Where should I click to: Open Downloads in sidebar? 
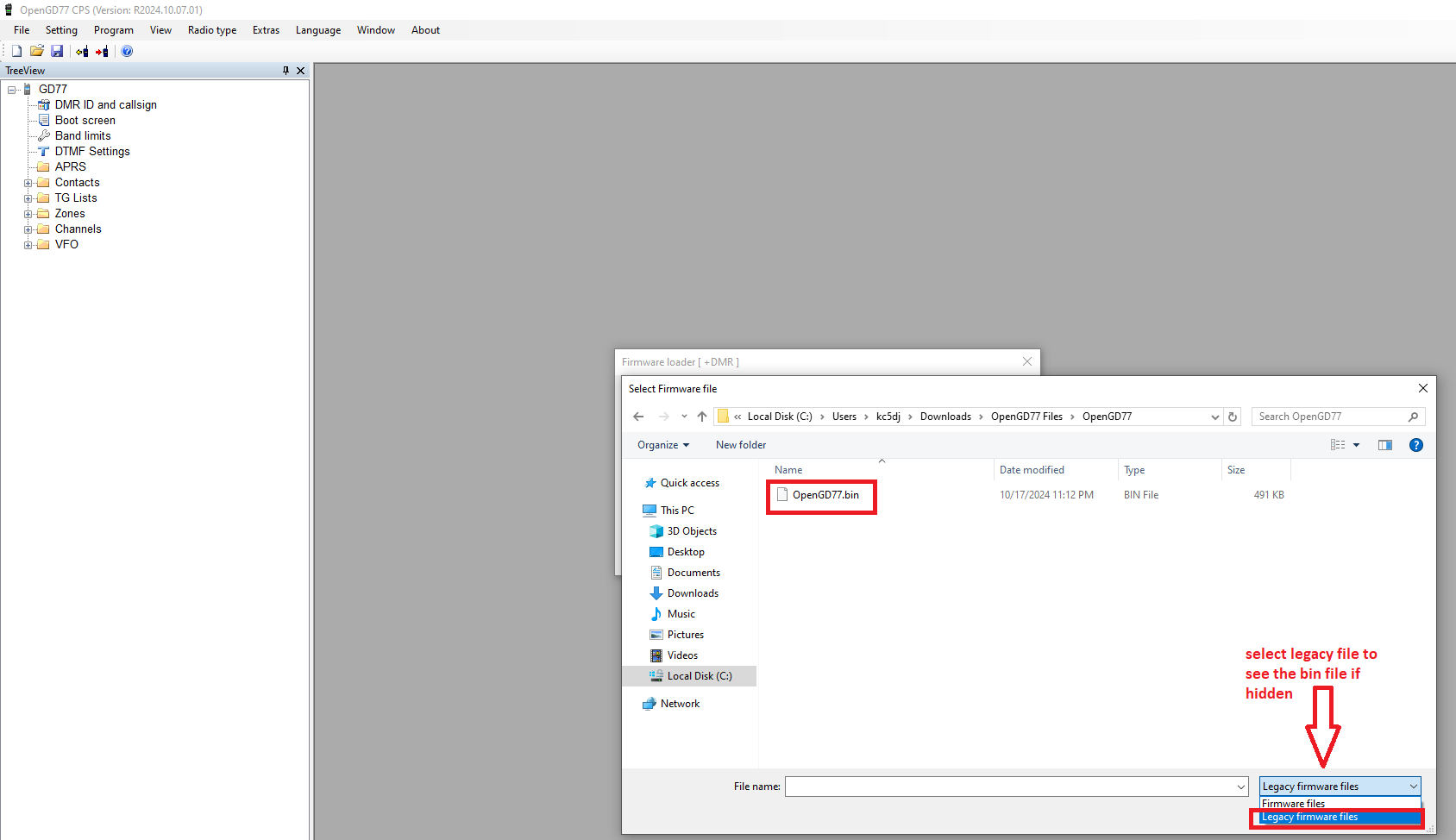pyautogui.click(x=693, y=593)
